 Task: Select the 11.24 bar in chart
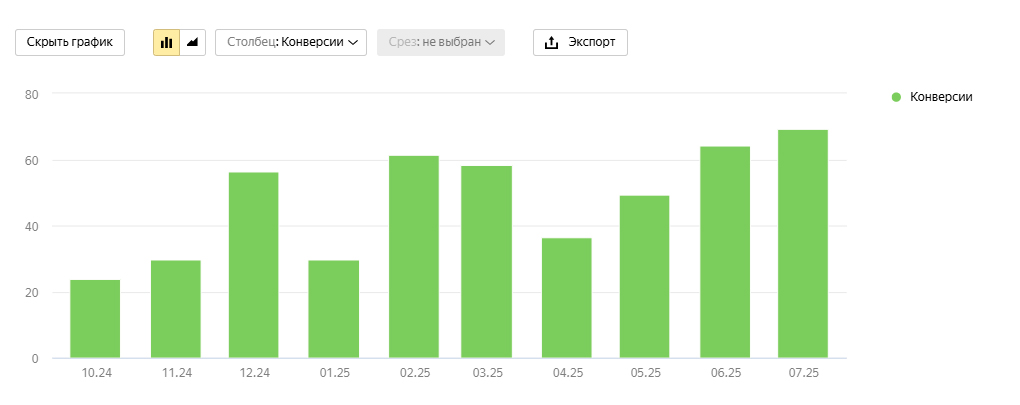click(176, 309)
